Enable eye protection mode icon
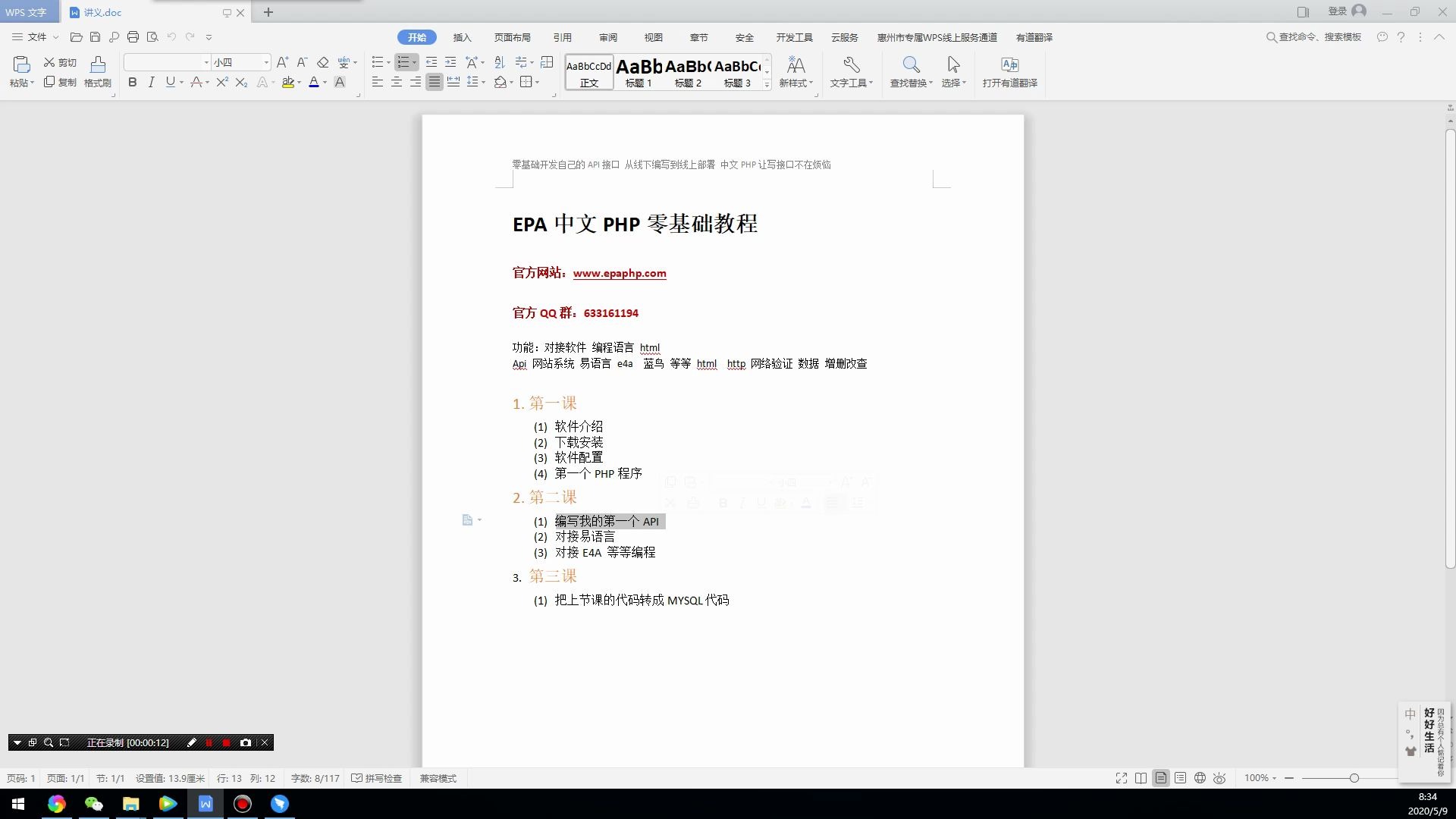Viewport: 1456px width, 819px height. [x=1219, y=778]
